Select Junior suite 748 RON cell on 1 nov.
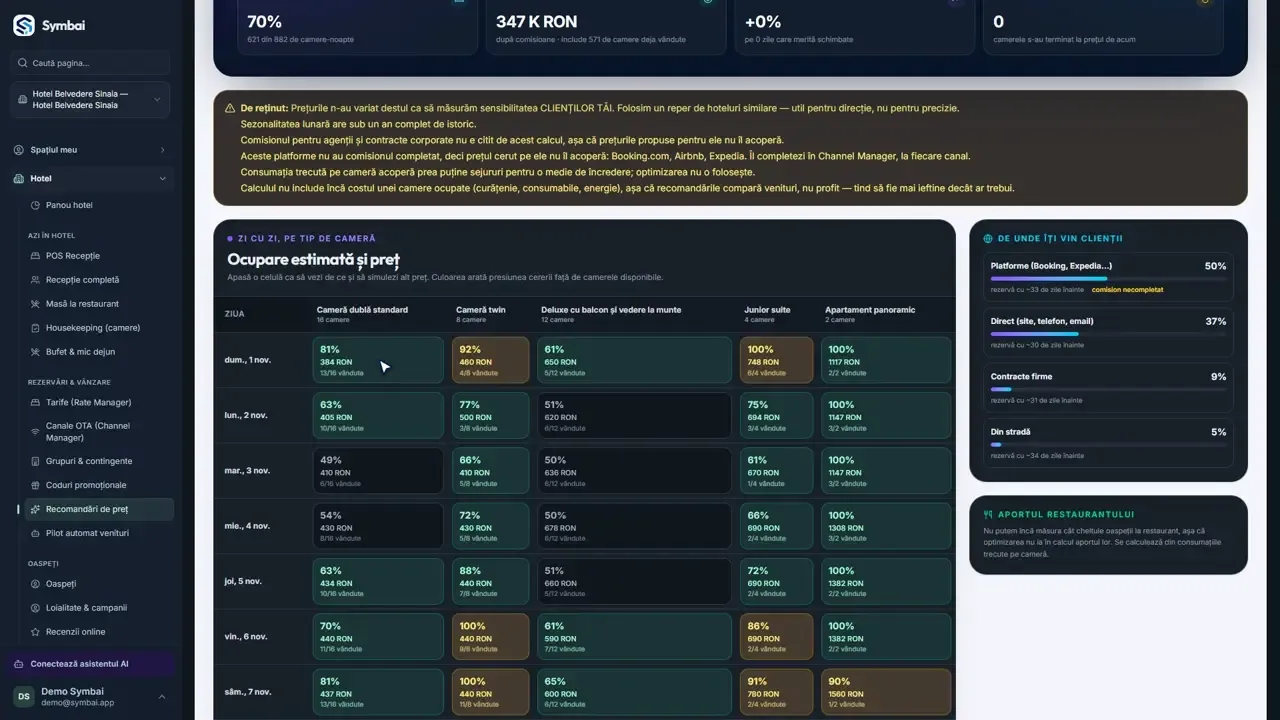The height and width of the screenshot is (720, 1280). pyautogui.click(x=777, y=360)
